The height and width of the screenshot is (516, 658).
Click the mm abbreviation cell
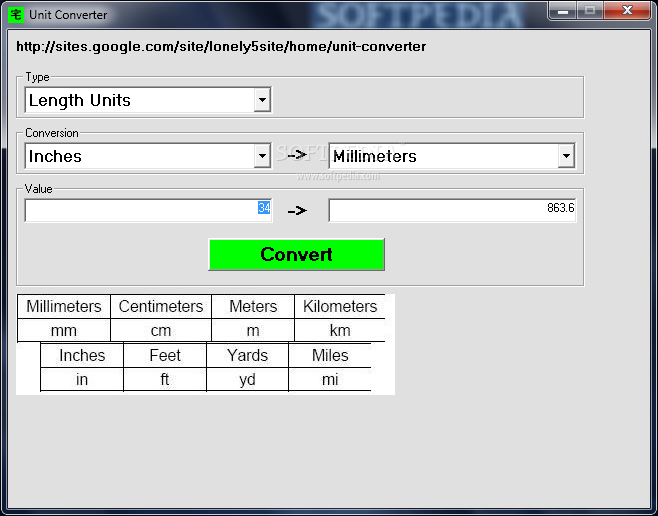[64, 331]
